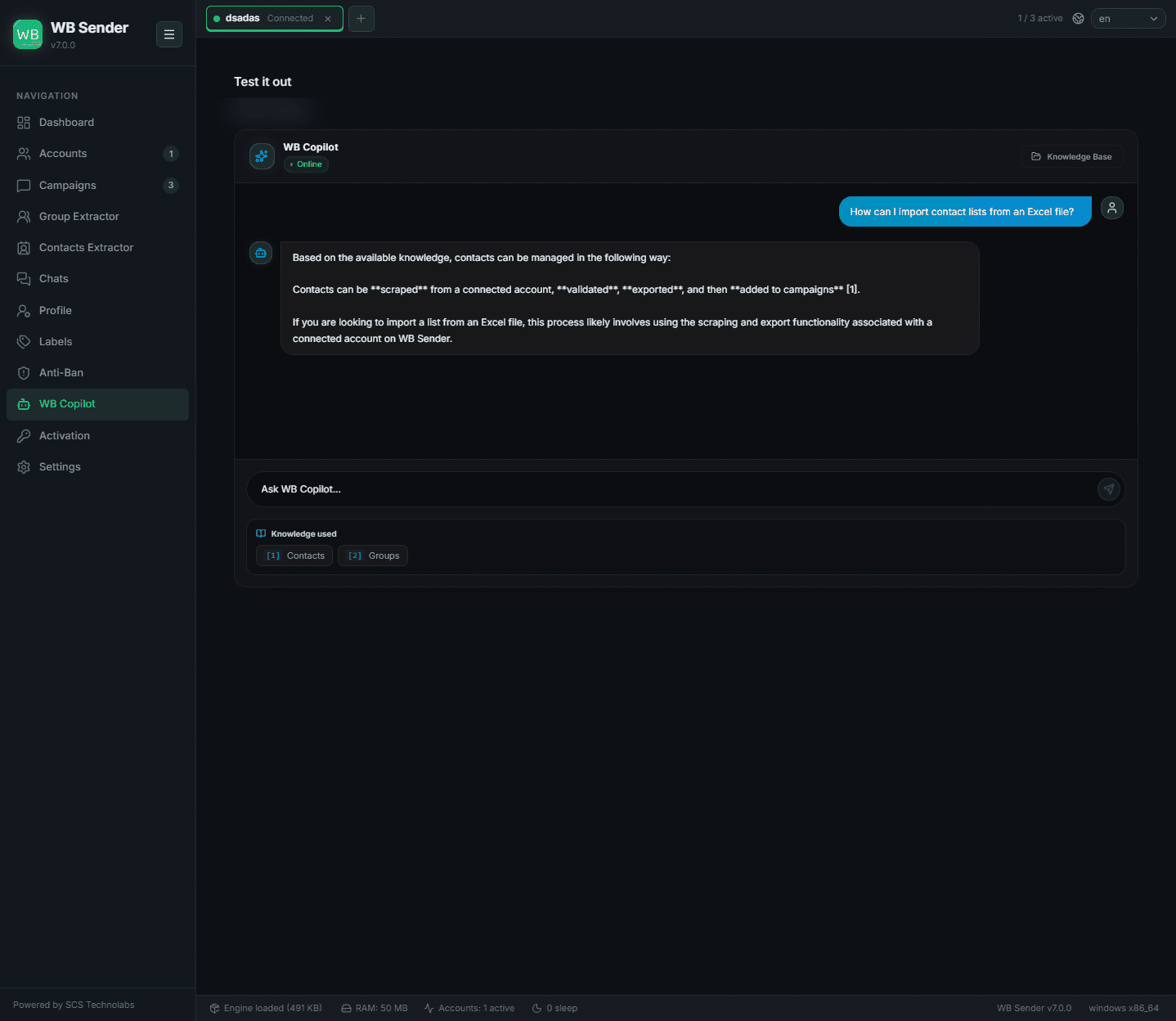1176x1021 pixels.
Task: Click the theme icon beside 1/3 active
Action: point(1078,18)
